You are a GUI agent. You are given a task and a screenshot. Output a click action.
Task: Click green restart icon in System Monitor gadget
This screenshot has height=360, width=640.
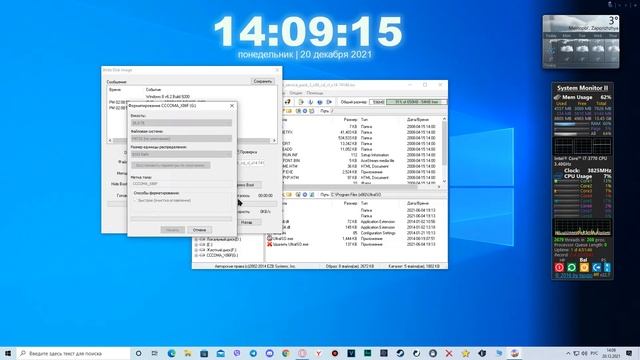click(571, 267)
